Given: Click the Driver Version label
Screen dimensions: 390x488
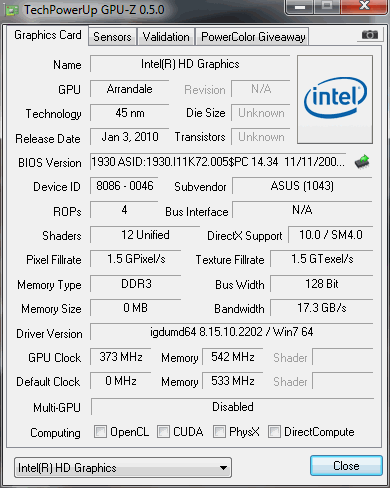Looking at the screenshot, I should click(x=49, y=334).
